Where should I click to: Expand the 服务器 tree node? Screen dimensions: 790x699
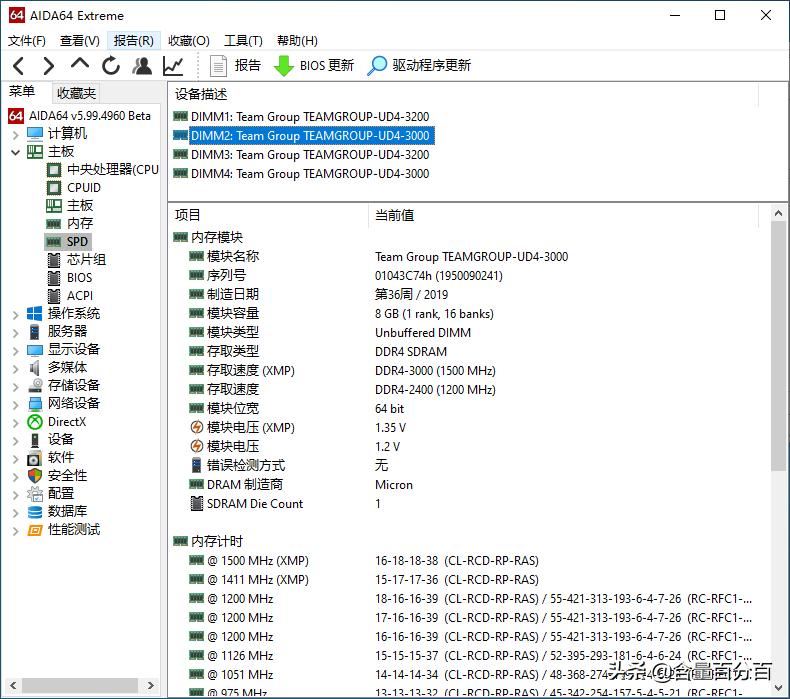(x=16, y=333)
